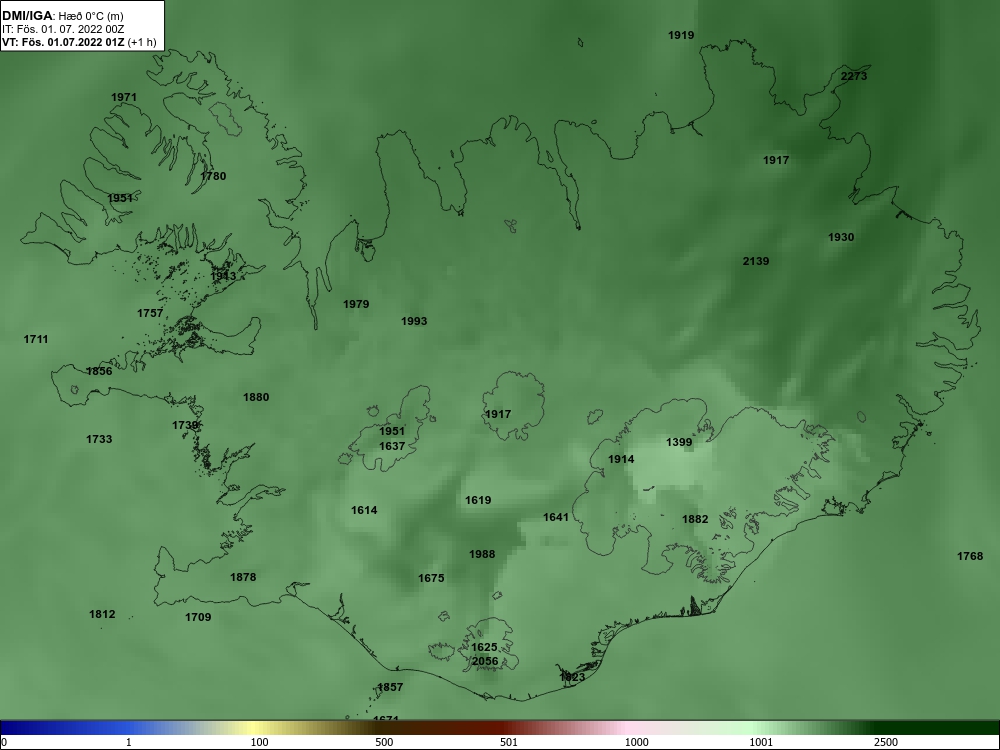Select the 1857 value near Vestmannaeyjar
This screenshot has width=1000, height=750.
[390, 688]
